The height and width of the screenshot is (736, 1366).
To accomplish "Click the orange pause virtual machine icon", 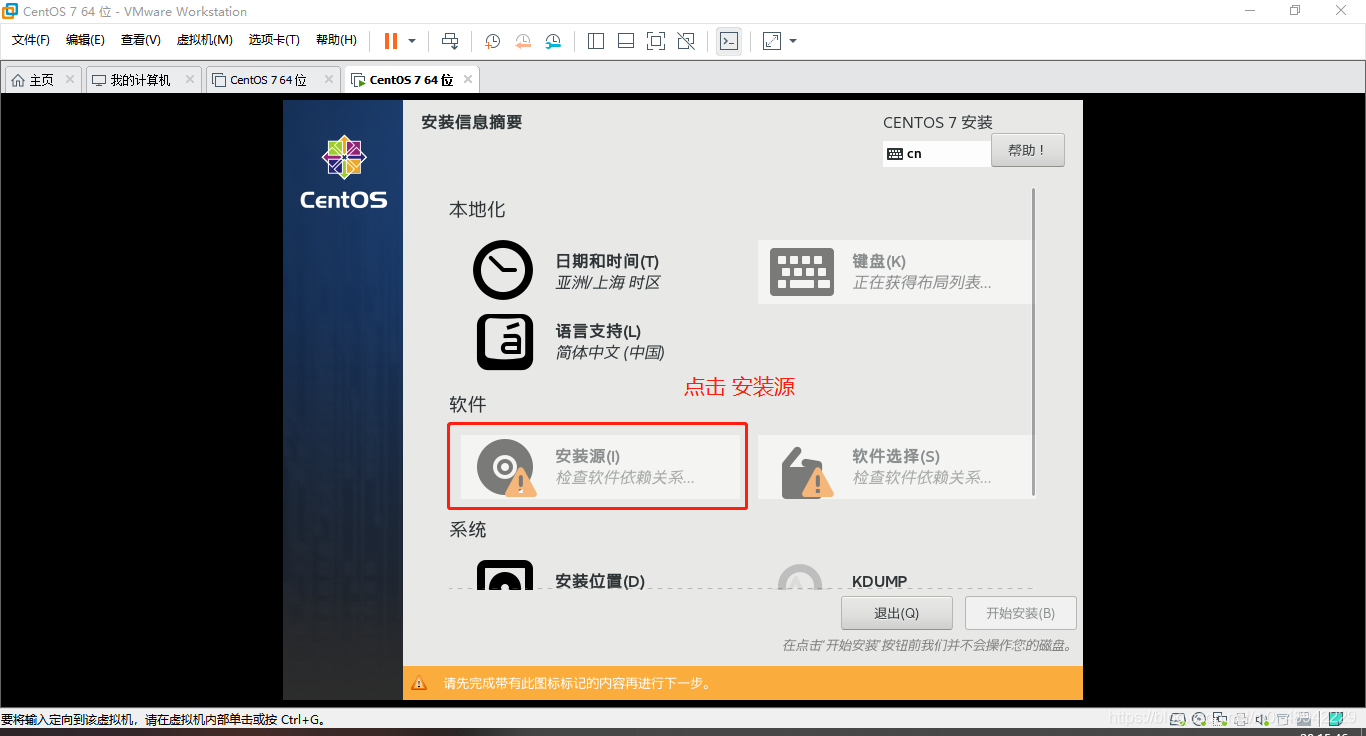I will [390, 41].
